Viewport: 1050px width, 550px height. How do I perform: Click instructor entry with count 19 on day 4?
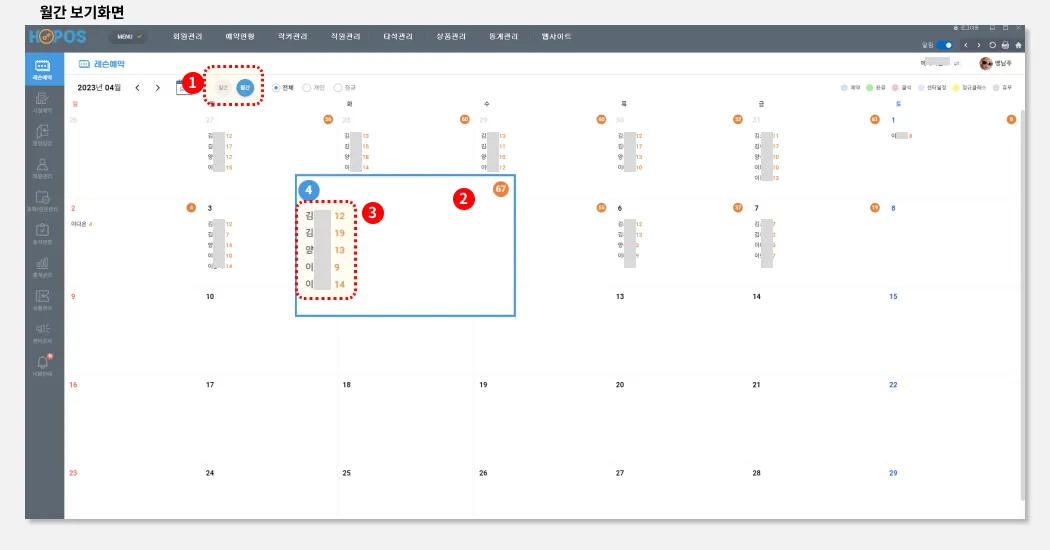(x=325, y=233)
